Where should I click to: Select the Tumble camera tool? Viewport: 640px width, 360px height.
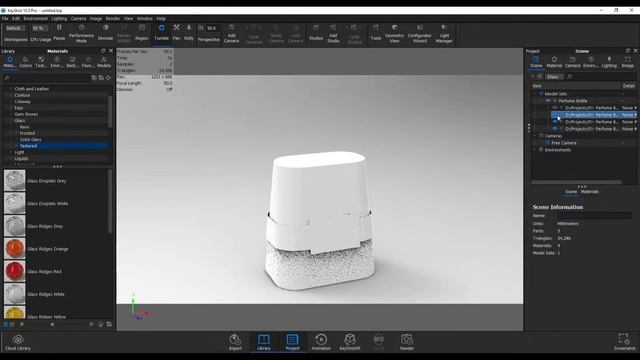pos(161,32)
